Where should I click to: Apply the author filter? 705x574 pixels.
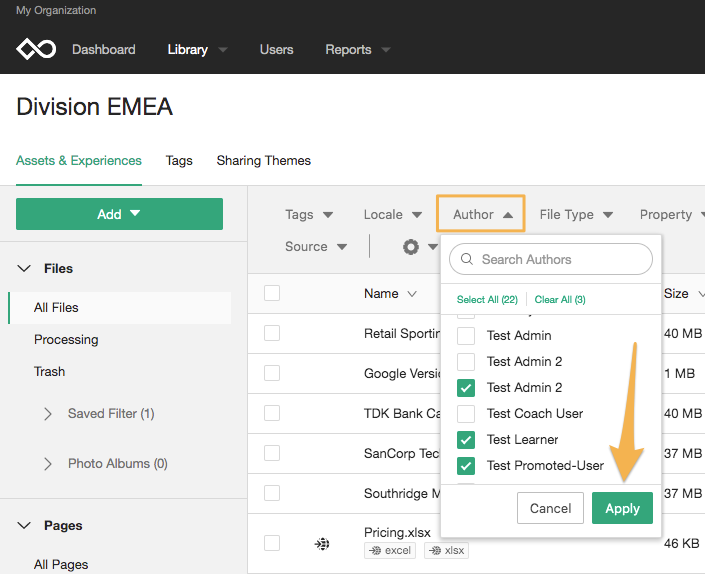point(622,508)
